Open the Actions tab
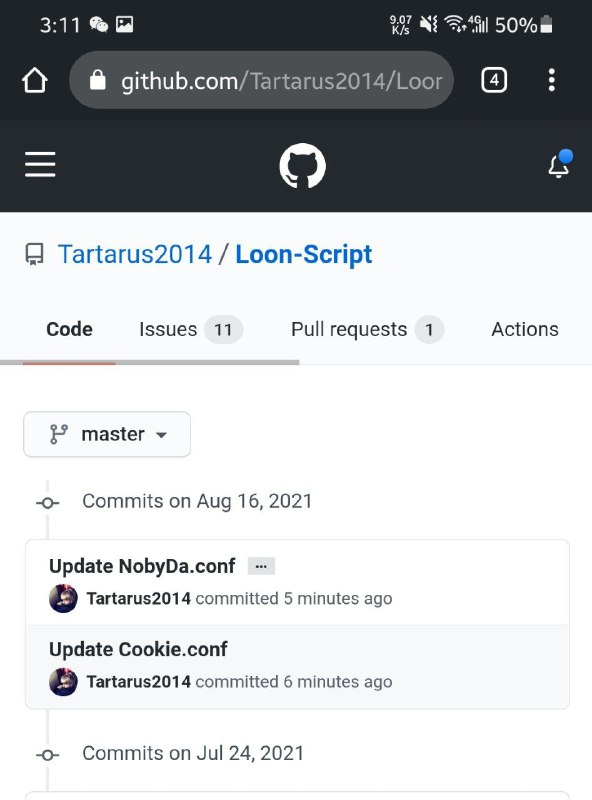This screenshot has width=592, height=800. 525,330
